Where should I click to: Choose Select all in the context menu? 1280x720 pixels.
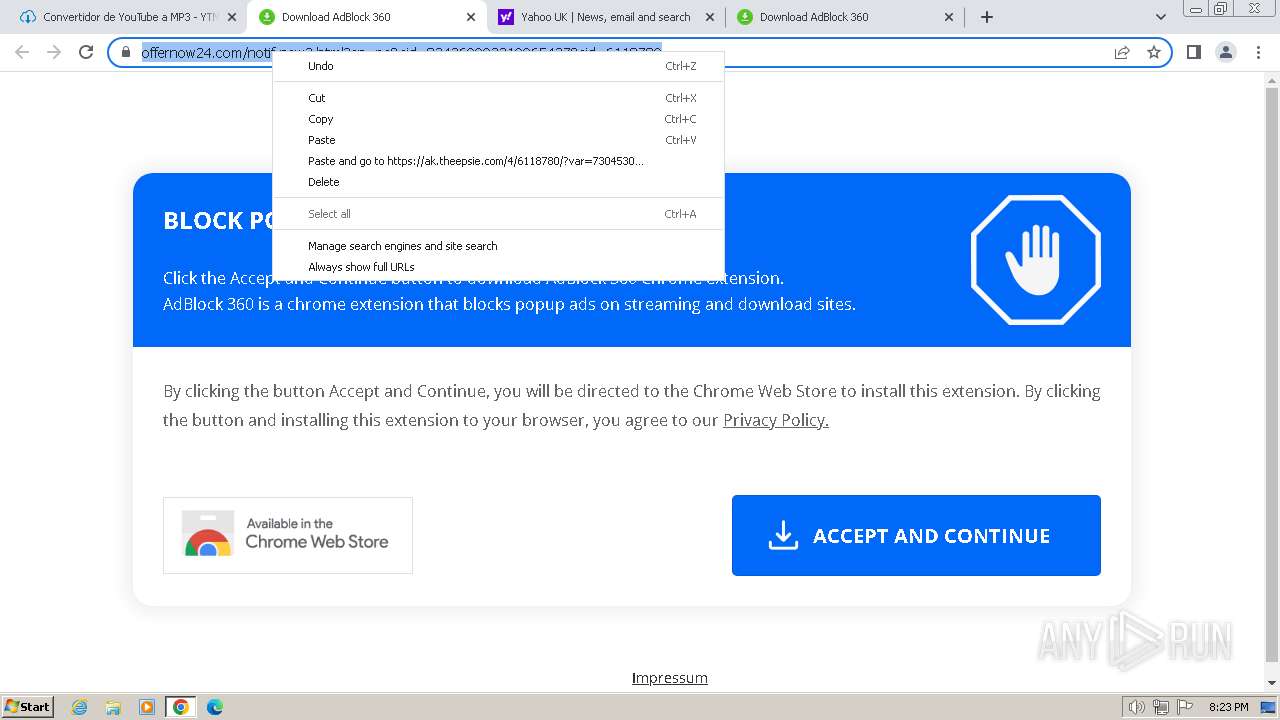(x=498, y=214)
